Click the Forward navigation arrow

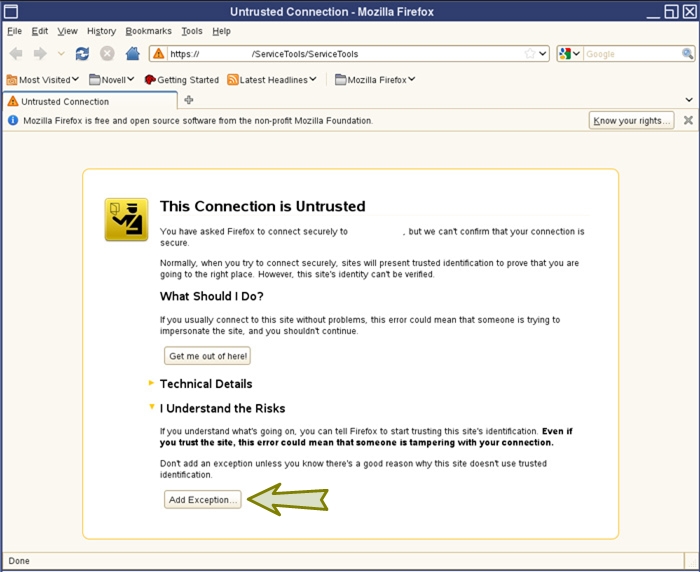(40, 54)
